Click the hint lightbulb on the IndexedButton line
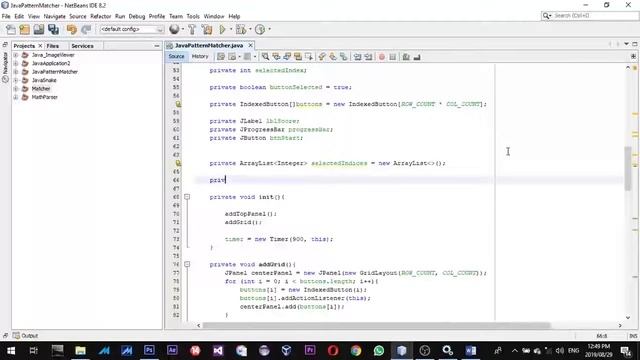 coord(178,104)
